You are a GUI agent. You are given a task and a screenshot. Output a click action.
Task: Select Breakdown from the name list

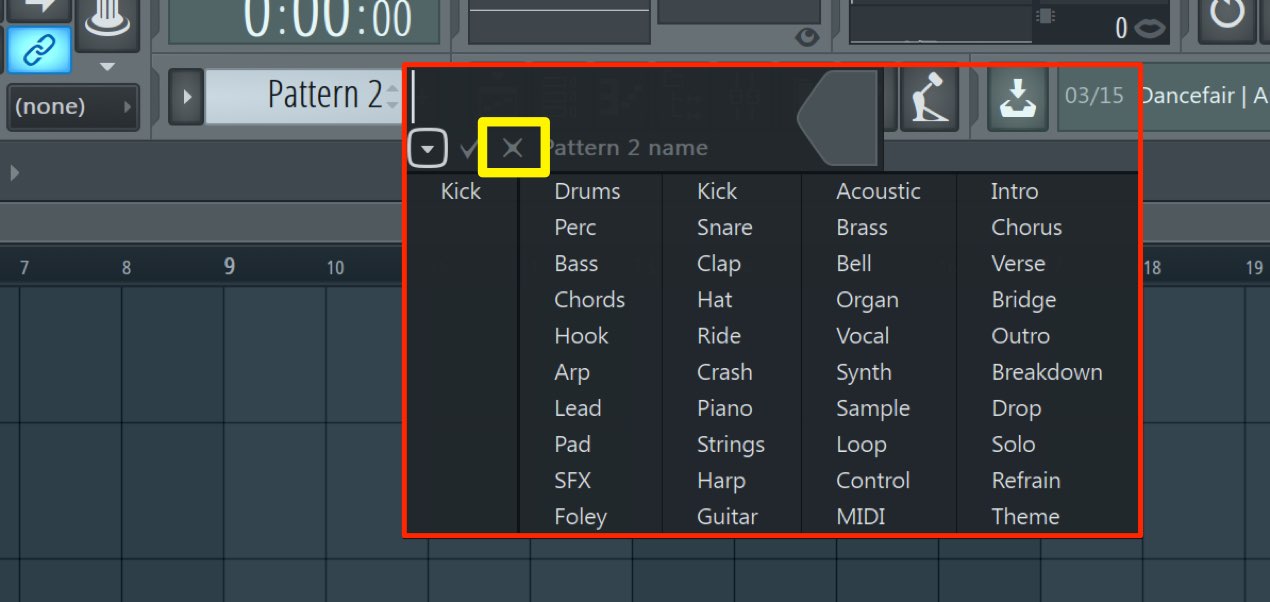click(1047, 372)
